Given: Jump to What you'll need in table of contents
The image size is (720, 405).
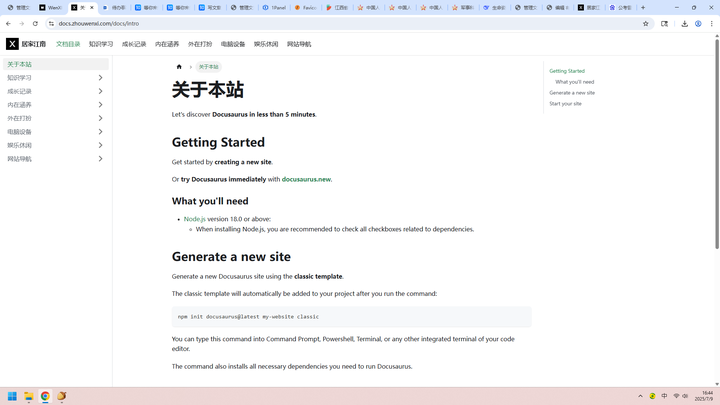Looking at the screenshot, I should tap(574, 82).
